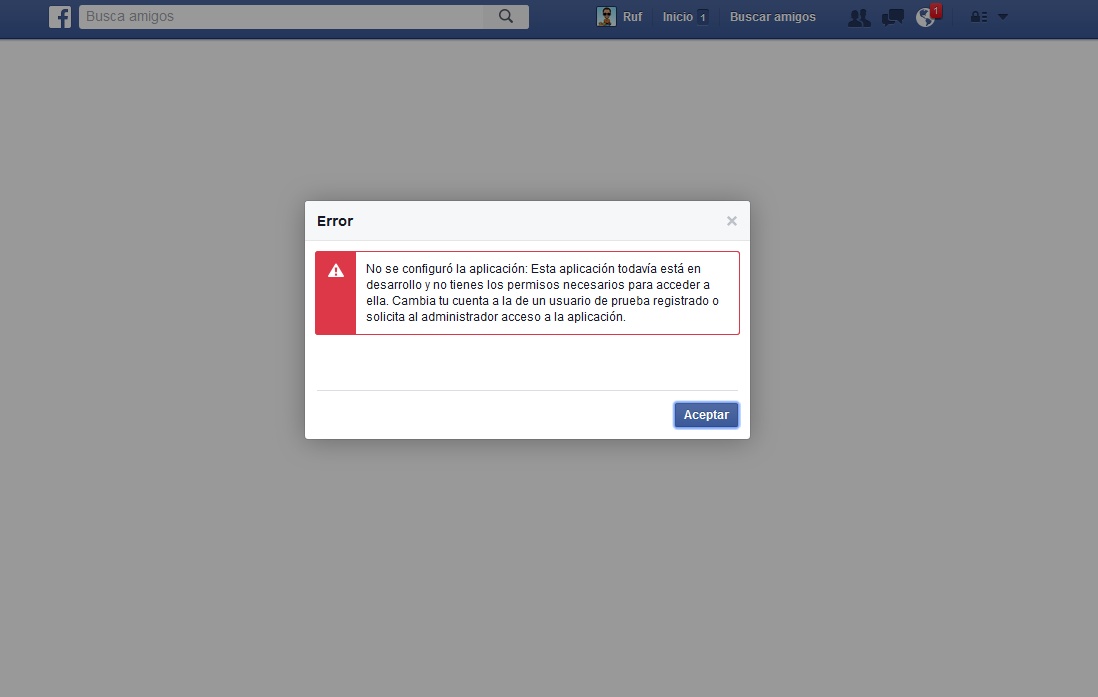Open the profile picture thumbnail
The height and width of the screenshot is (697, 1098).
pos(606,17)
